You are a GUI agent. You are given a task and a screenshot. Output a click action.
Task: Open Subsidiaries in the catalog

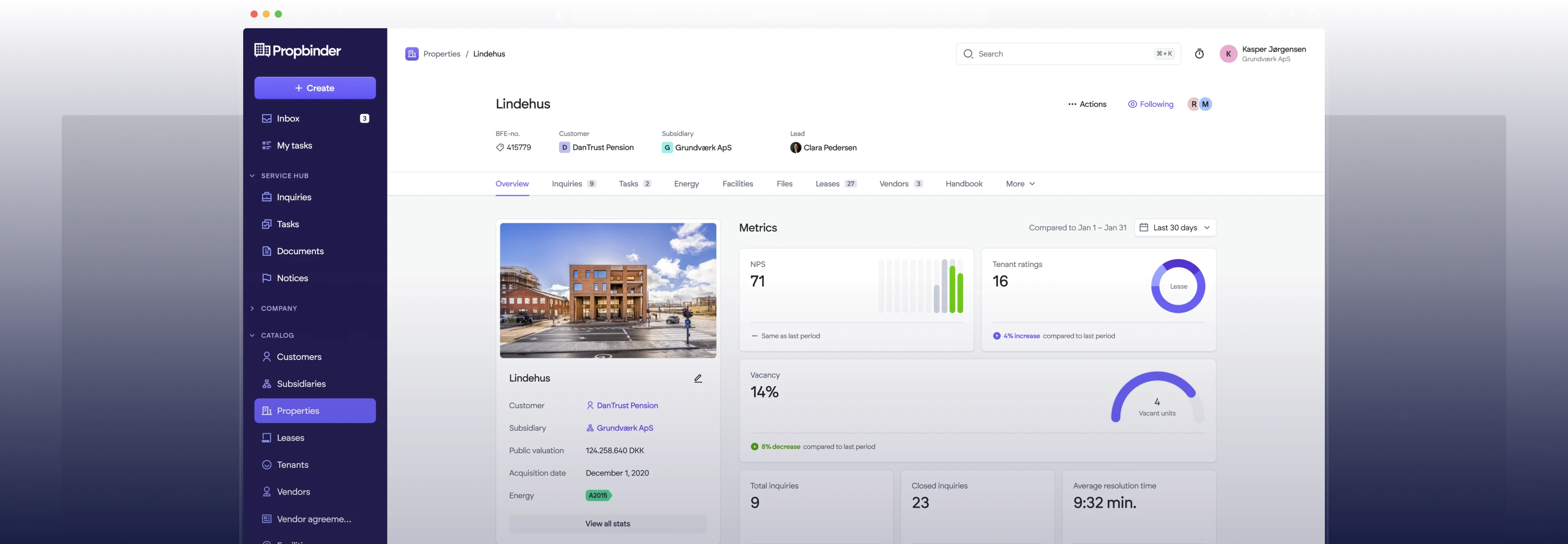pyautogui.click(x=301, y=384)
